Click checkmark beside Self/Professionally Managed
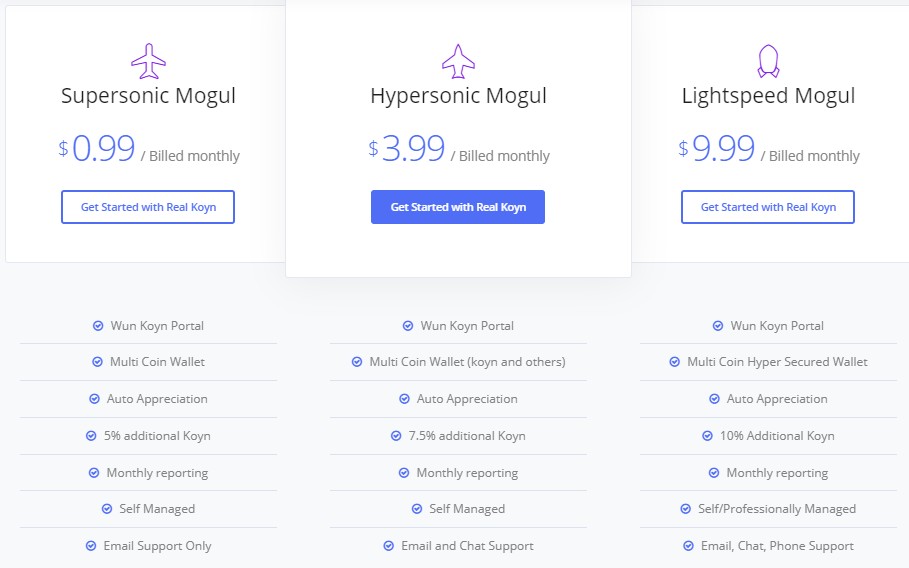 685,509
